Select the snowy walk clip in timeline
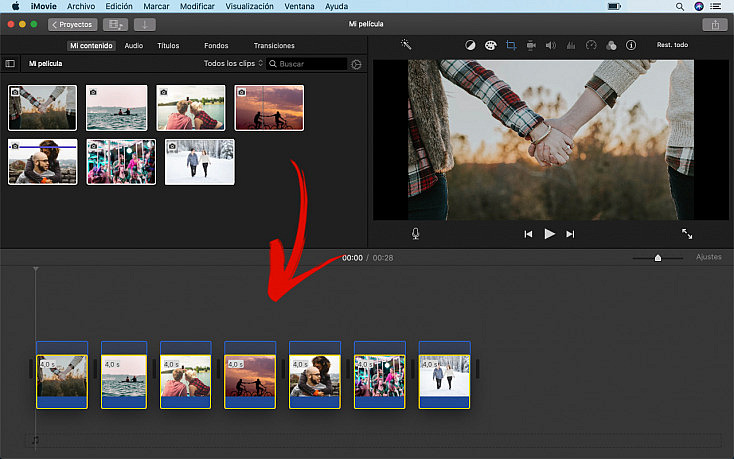This screenshot has height=459, width=734. [x=444, y=381]
